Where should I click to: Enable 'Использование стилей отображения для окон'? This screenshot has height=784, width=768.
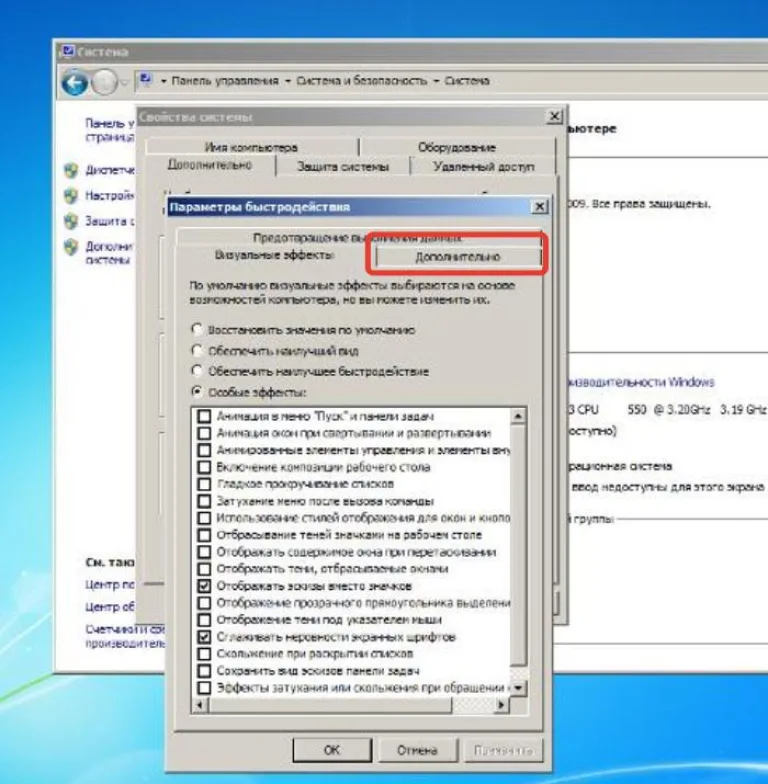[x=204, y=518]
